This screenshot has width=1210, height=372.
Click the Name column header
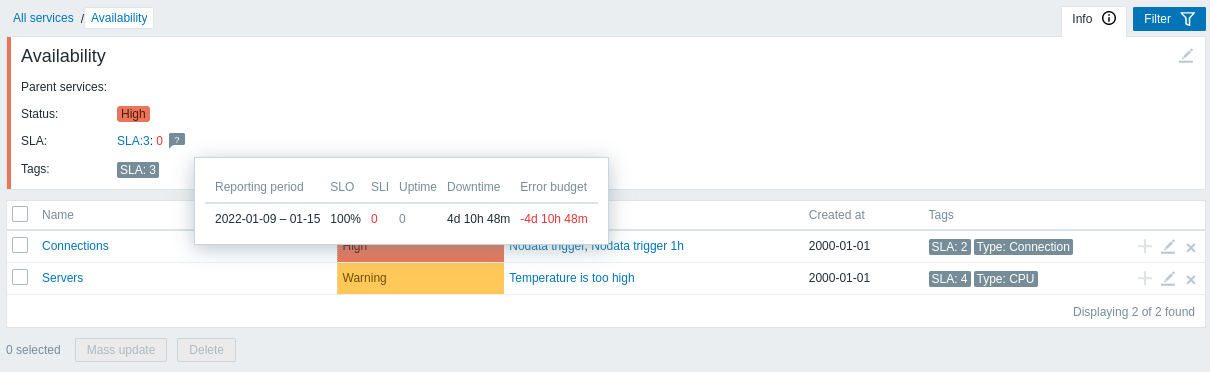pyautogui.click(x=58, y=214)
